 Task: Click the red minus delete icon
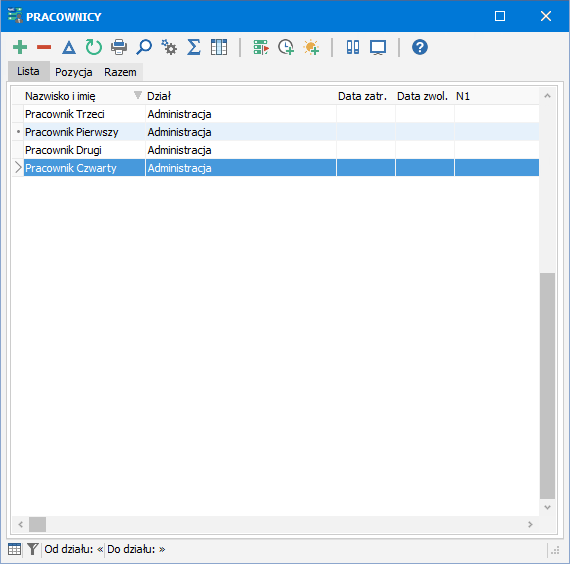coord(44,47)
